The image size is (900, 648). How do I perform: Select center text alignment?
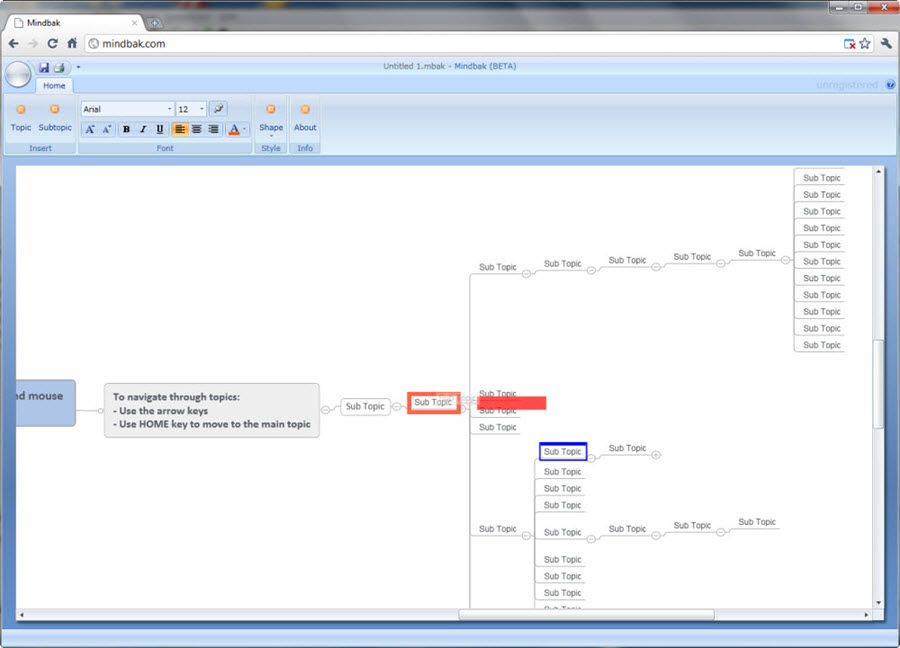tap(197, 129)
